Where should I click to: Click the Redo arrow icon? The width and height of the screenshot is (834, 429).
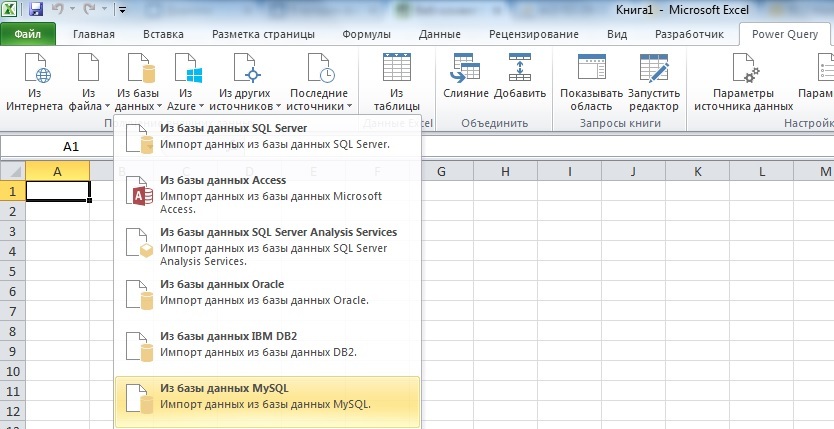tap(89, 9)
